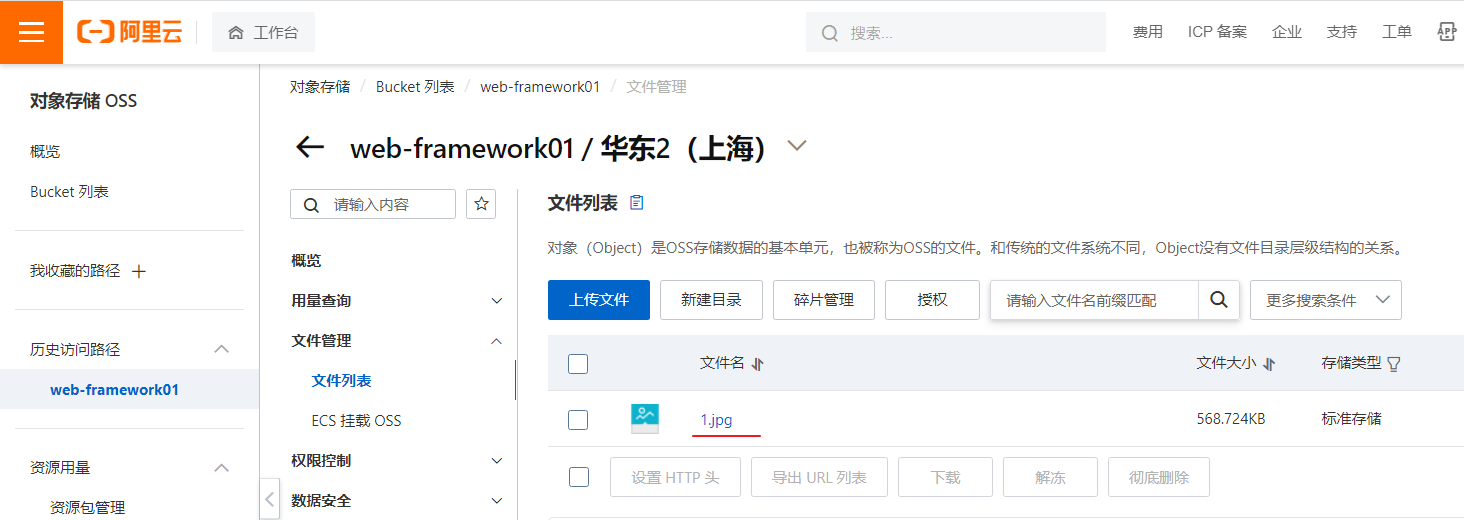Sort files by 文件名 column arrows
Viewport: 1464px width, 520px height.
click(757, 364)
